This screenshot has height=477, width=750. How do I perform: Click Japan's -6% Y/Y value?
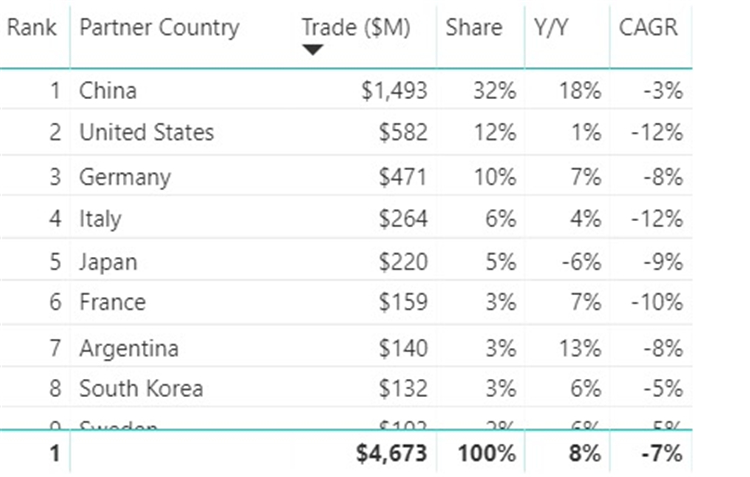coord(582,262)
